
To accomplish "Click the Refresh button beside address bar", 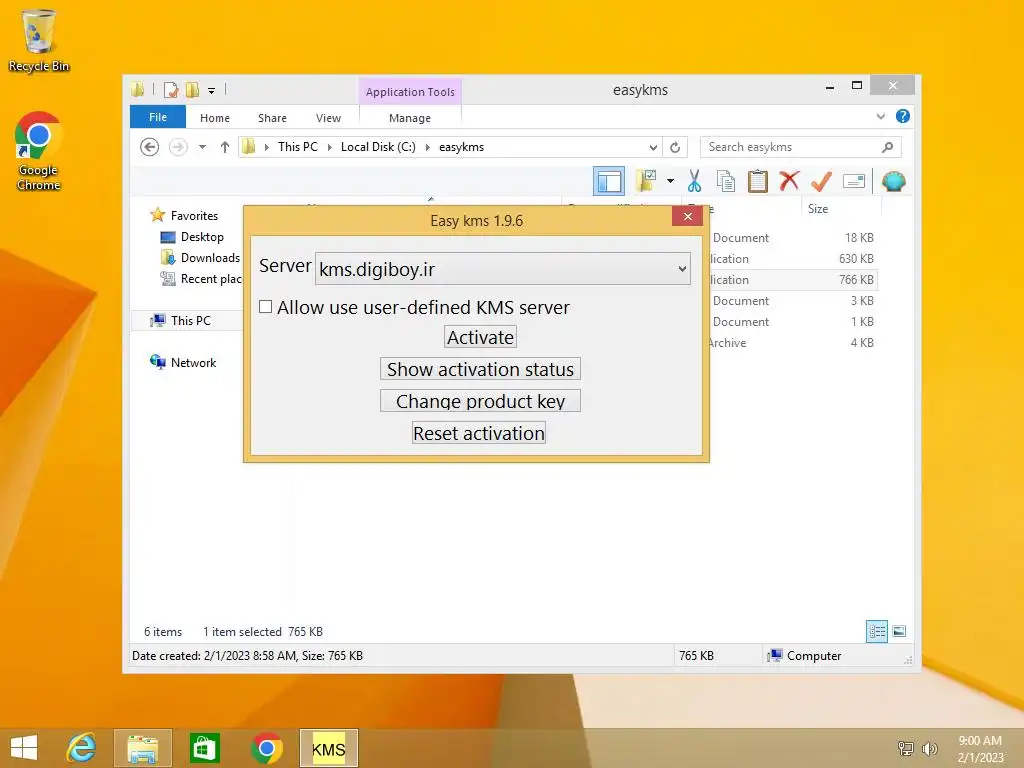I will pos(675,147).
